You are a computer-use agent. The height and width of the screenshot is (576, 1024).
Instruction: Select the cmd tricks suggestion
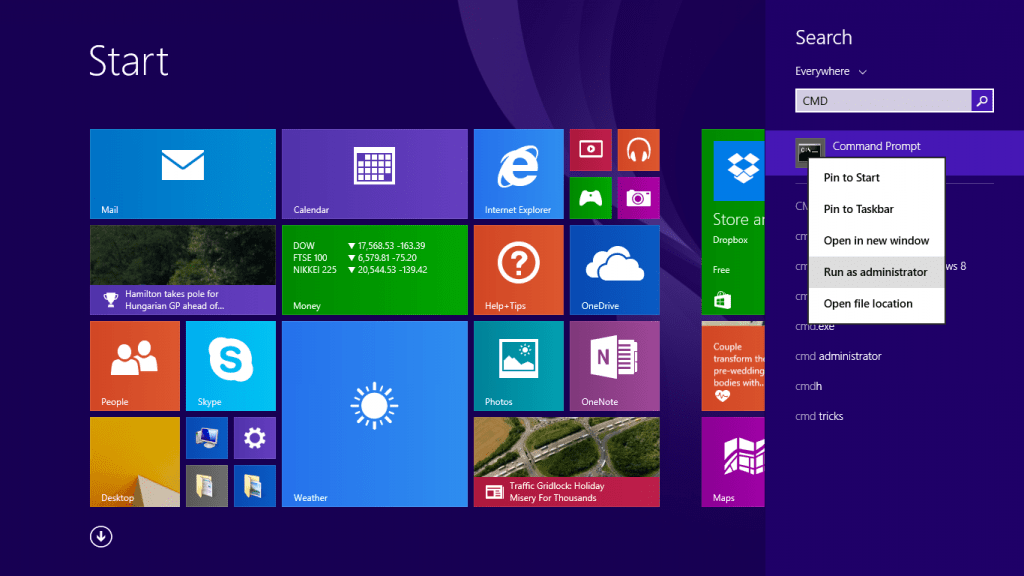(819, 416)
